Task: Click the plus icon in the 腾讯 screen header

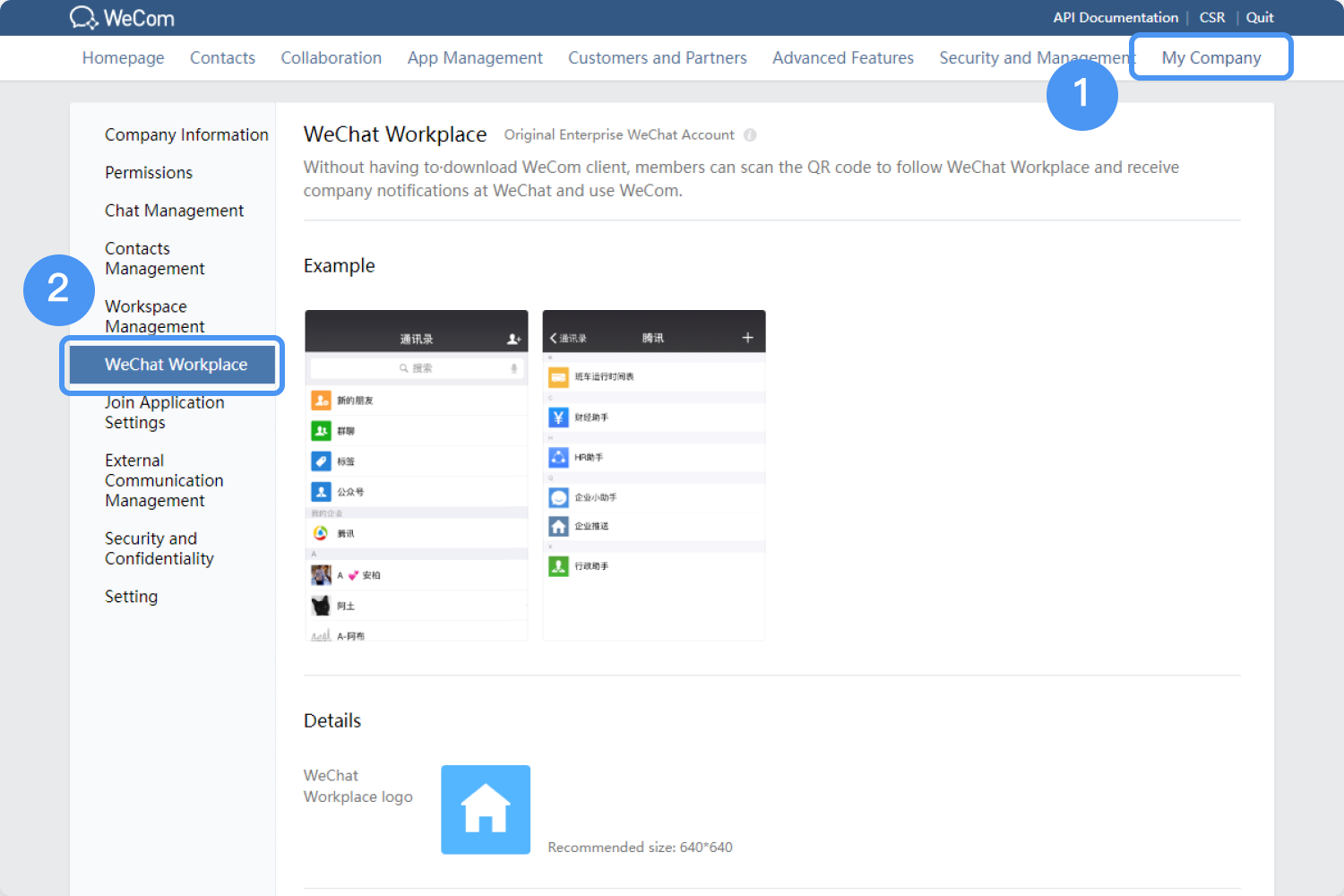Action: click(x=747, y=335)
